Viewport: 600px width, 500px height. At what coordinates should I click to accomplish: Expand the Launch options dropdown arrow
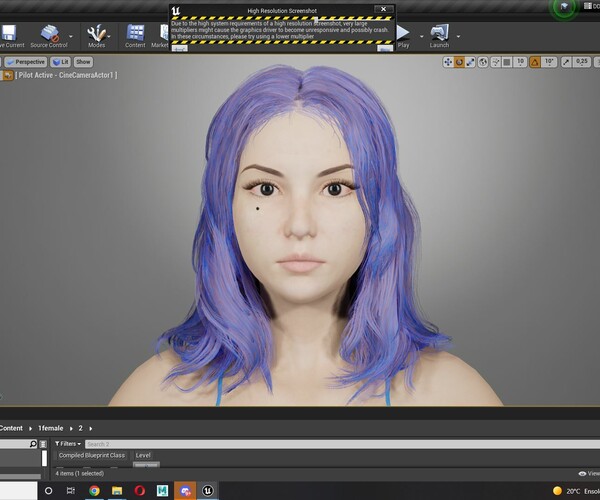(x=458, y=36)
